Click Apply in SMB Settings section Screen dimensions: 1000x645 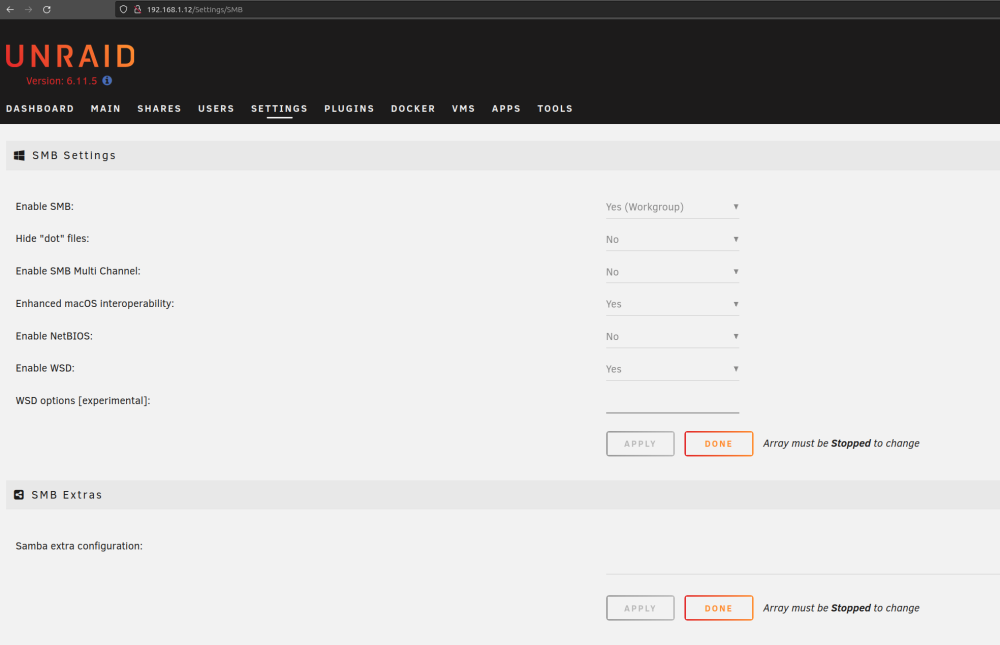click(x=640, y=444)
